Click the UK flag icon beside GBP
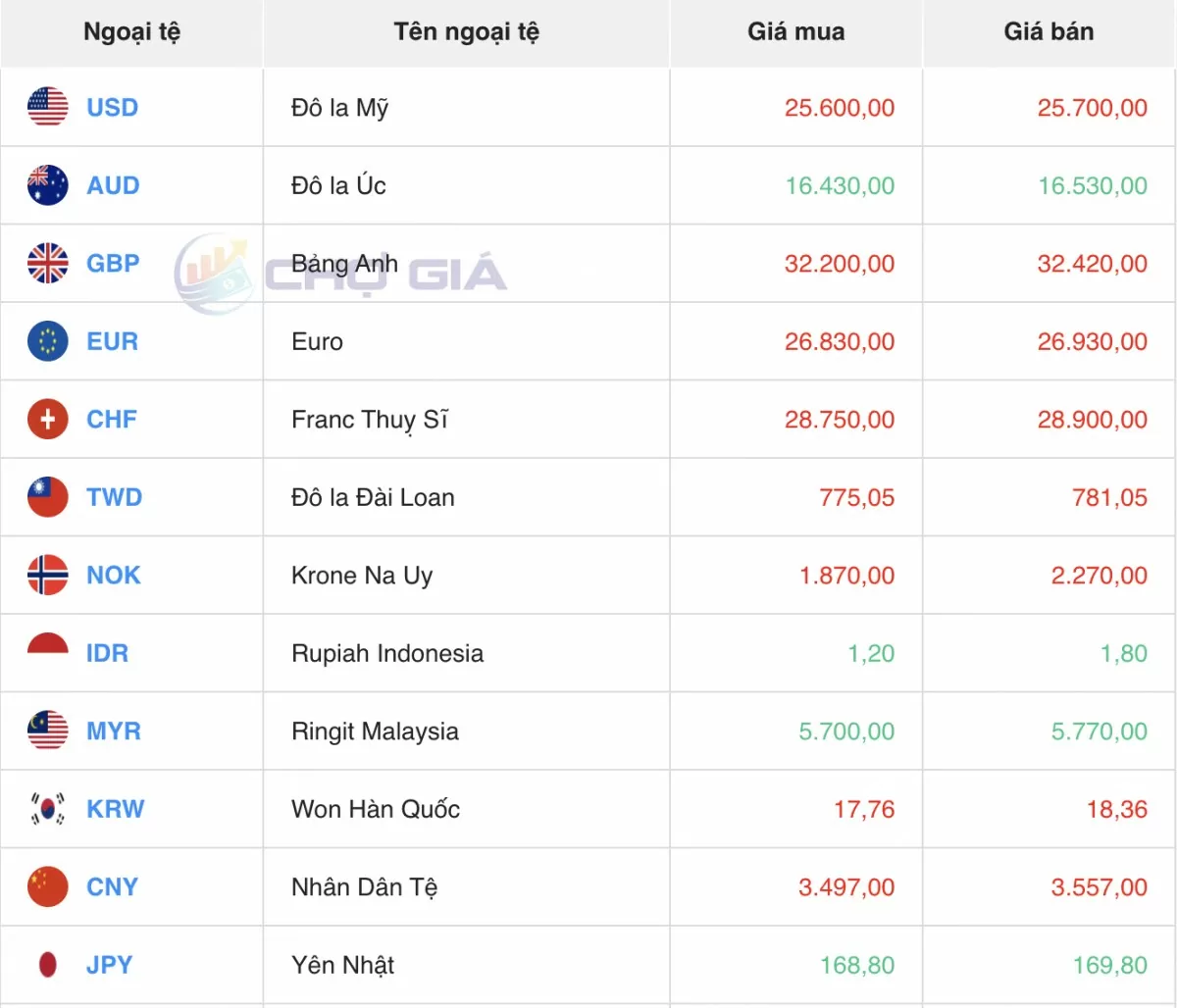 (47, 263)
